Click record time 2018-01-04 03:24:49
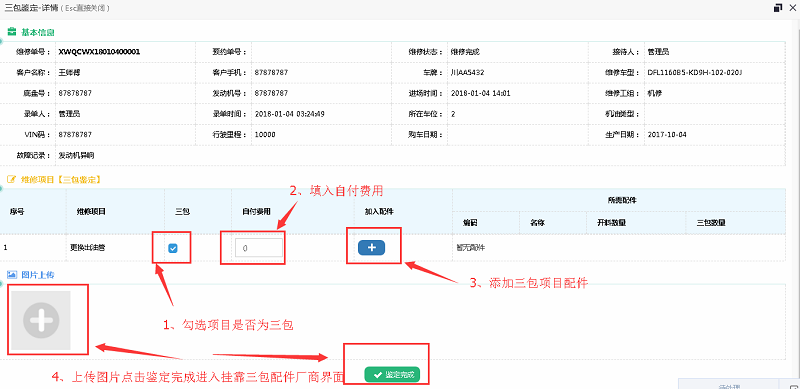This screenshot has width=800, height=389. [x=290, y=114]
